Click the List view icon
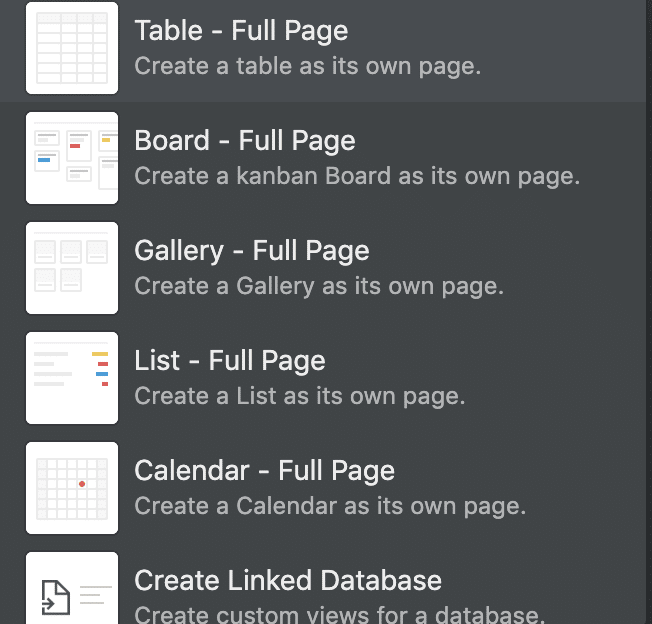The width and height of the screenshot is (652, 624). [x=72, y=378]
